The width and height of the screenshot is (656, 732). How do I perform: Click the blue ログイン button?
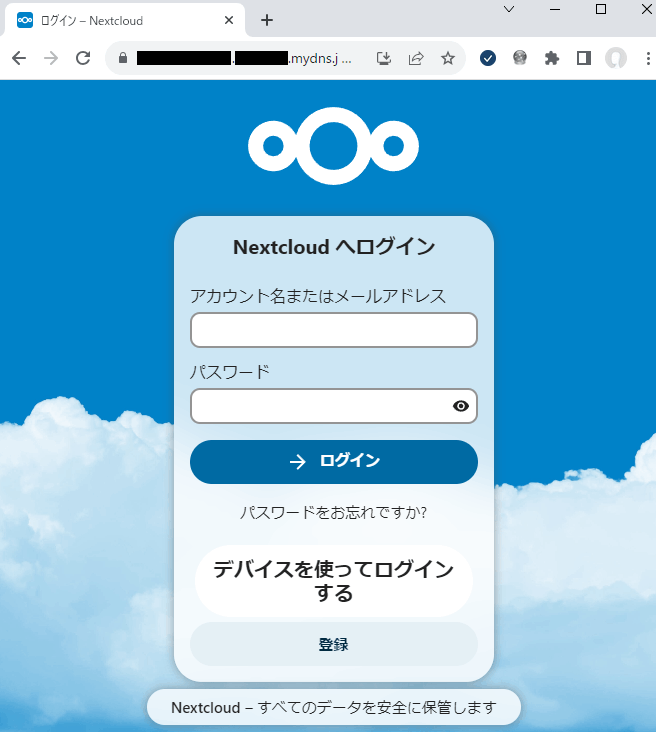334,462
